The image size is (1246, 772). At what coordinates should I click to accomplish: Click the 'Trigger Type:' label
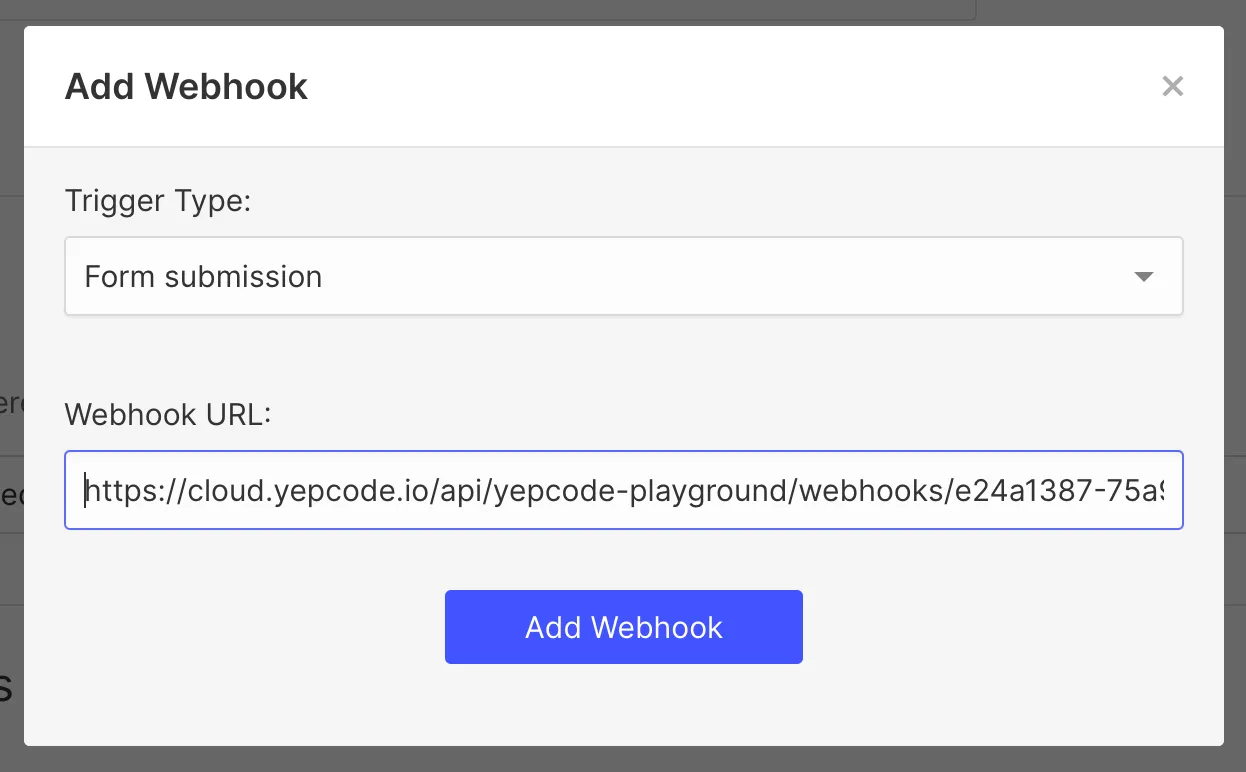coord(158,201)
